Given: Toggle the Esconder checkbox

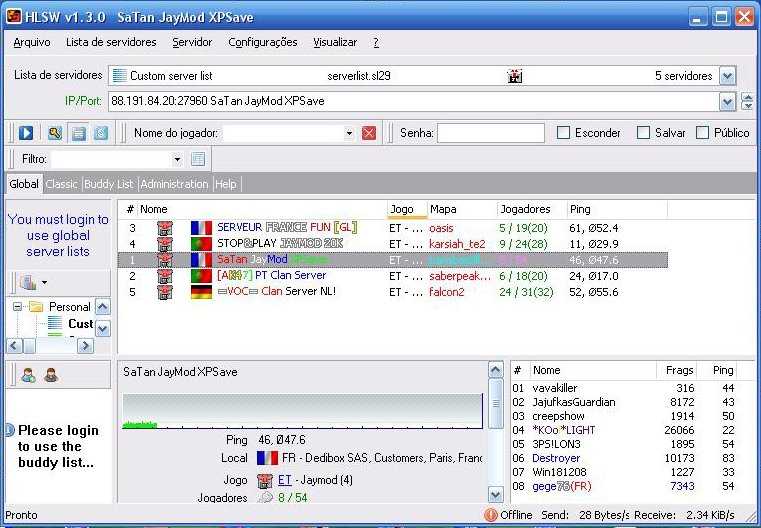Looking at the screenshot, I should pos(563,132).
